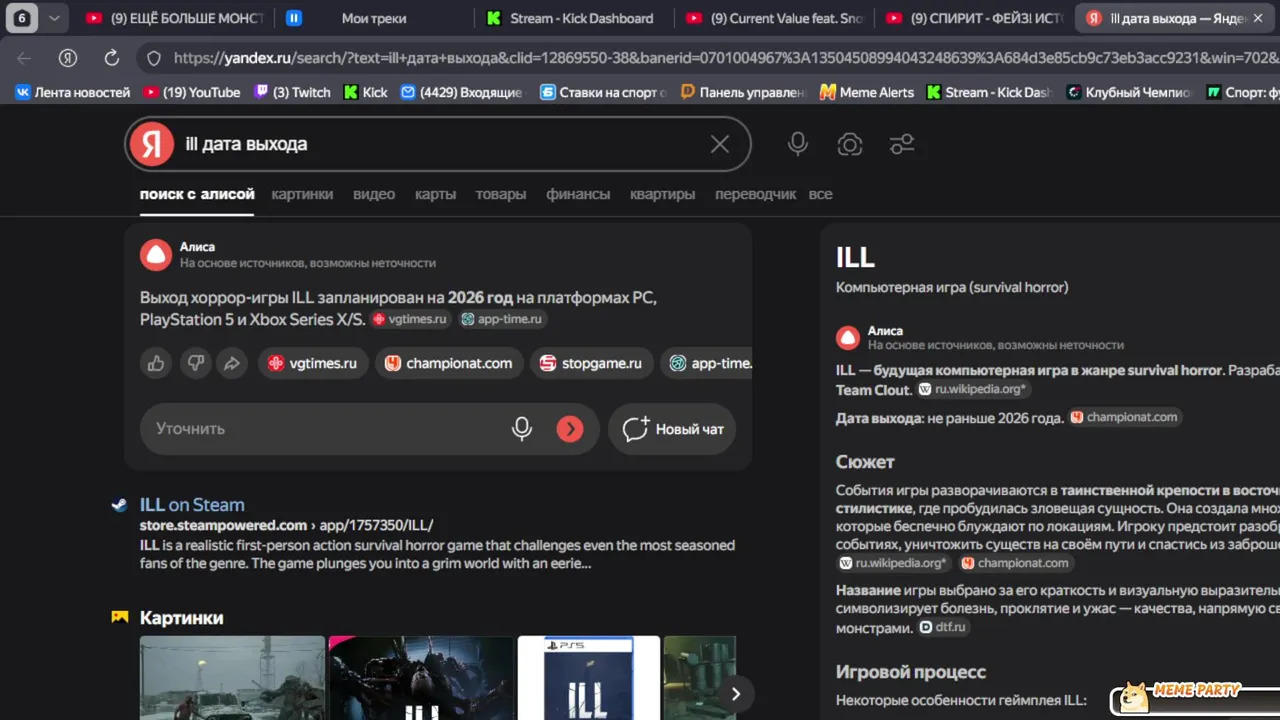Screen dimensions: 1280x720
Task: Start Новый чат with Alice
Action: click(x=672, y=429)
